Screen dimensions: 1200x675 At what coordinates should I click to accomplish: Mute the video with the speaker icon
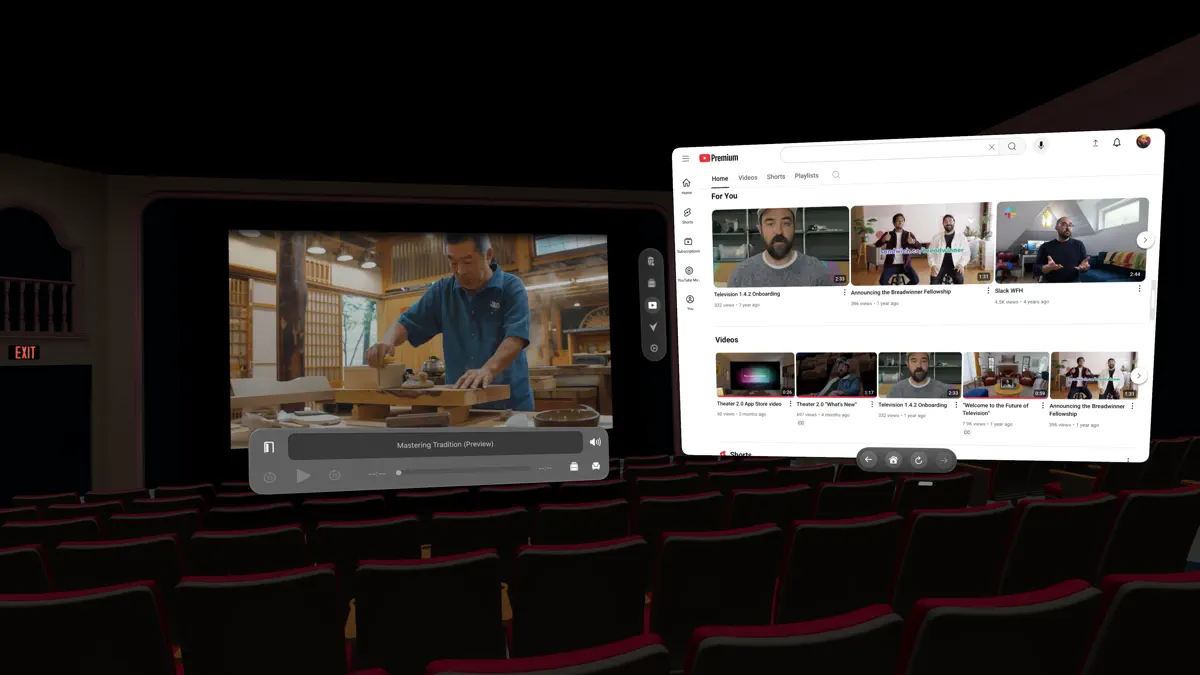596,443
